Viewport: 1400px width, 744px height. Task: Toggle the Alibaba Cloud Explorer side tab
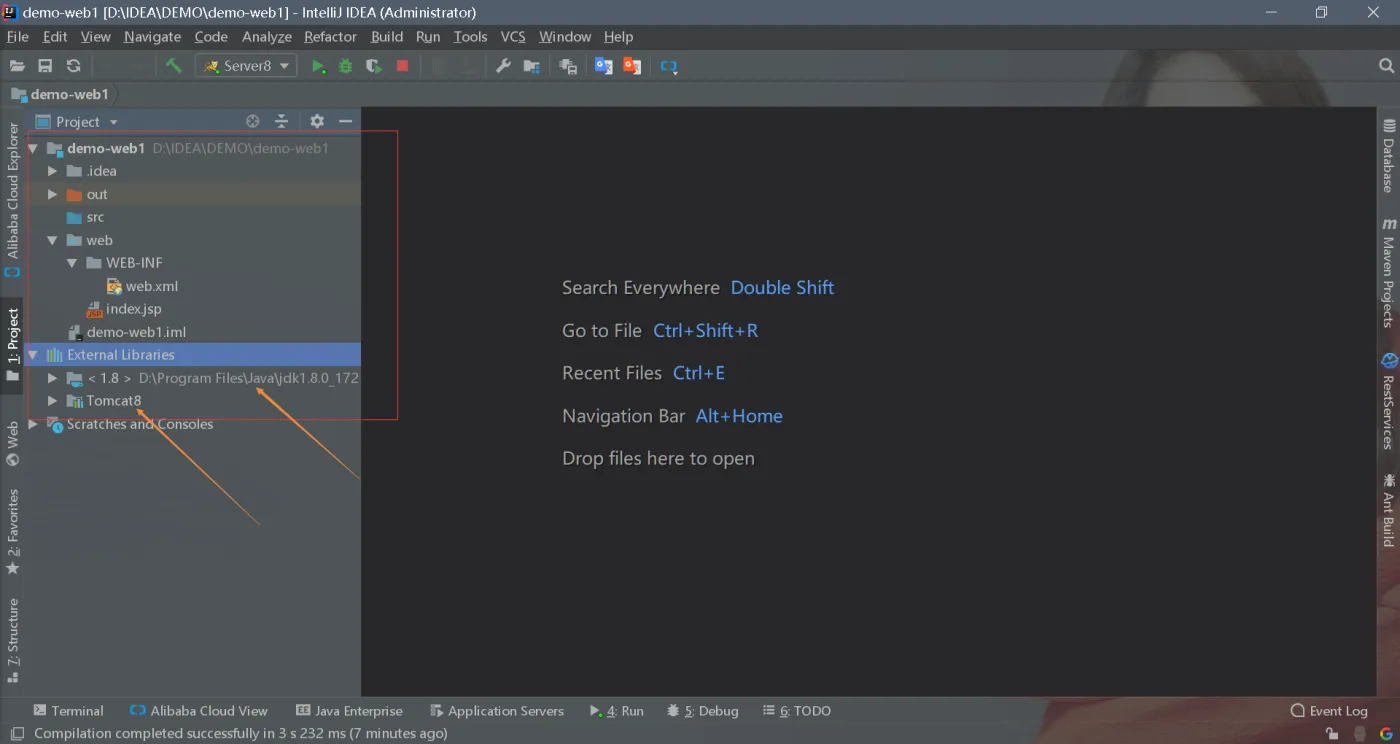click(x=12, y=200)
